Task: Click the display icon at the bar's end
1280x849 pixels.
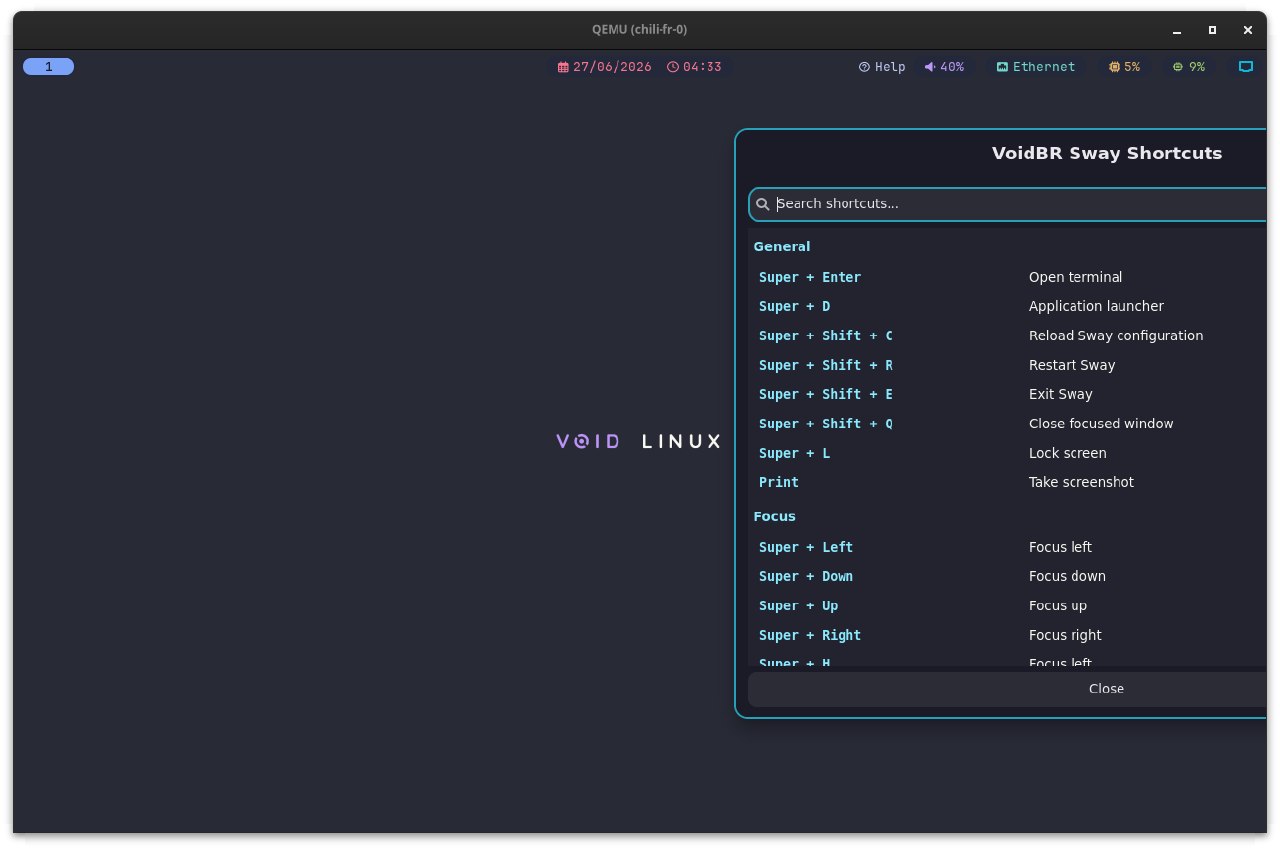Action: click(1246, 67)
